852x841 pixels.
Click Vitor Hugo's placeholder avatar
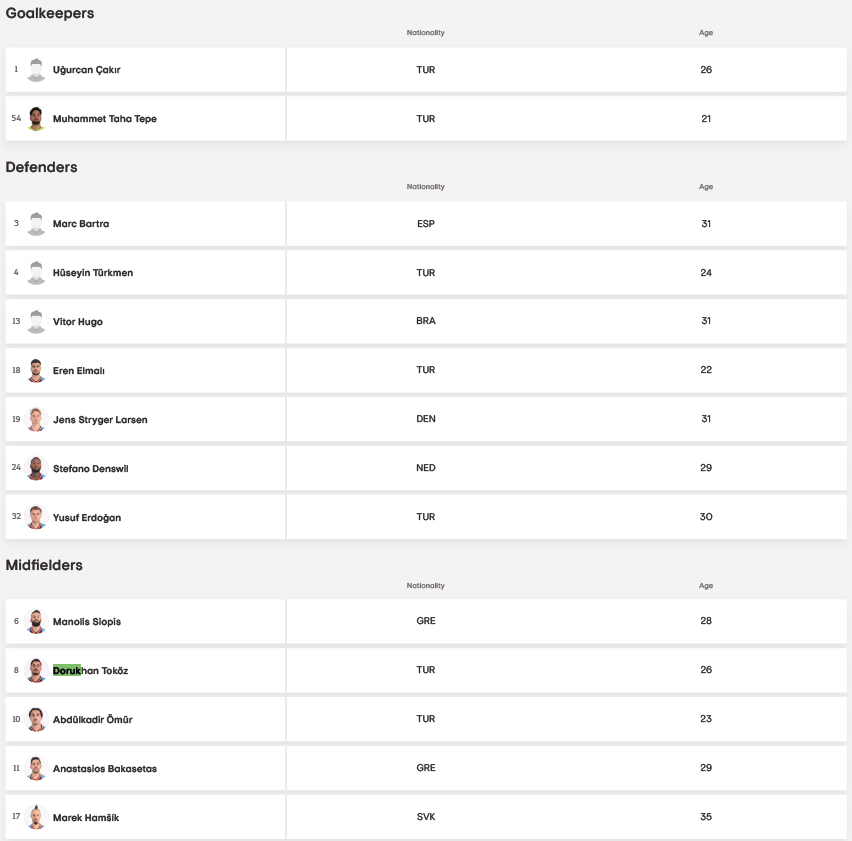coord(37,322)
